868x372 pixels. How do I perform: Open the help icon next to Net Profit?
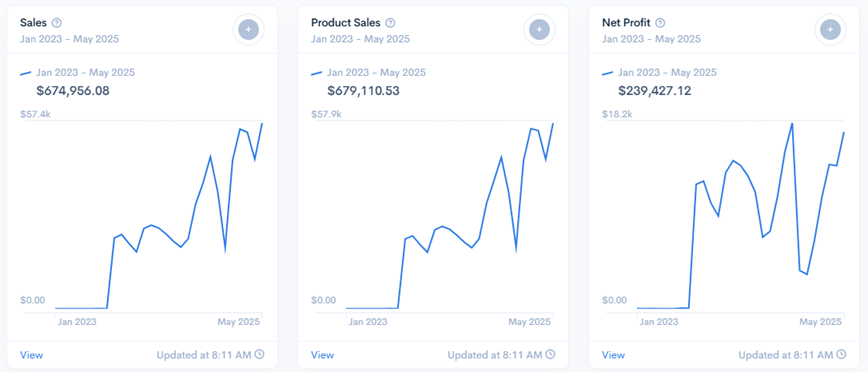pyautogui.click(x=660, y=23)
